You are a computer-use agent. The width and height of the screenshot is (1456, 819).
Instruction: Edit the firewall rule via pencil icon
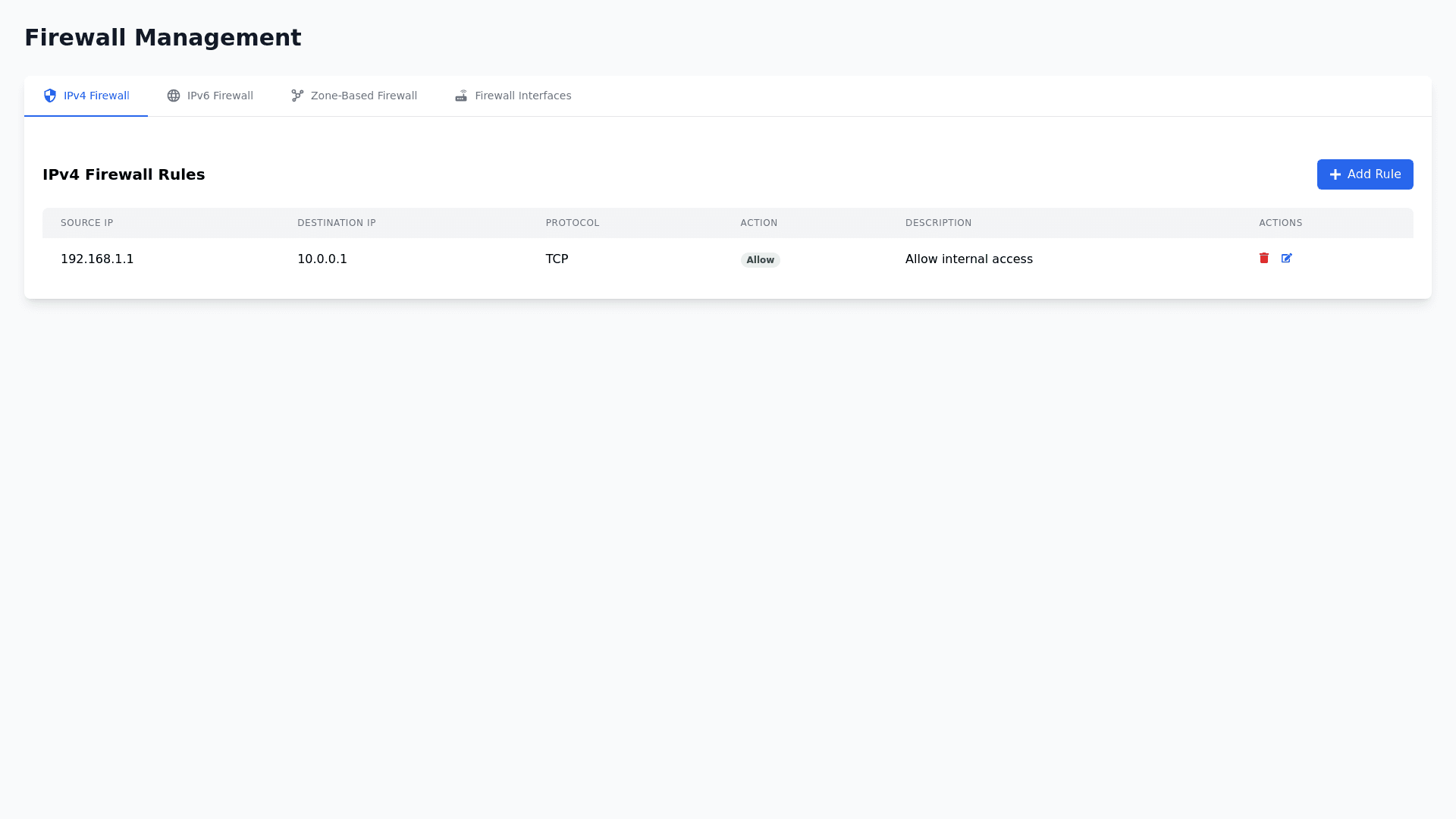tap(1286, 259)
